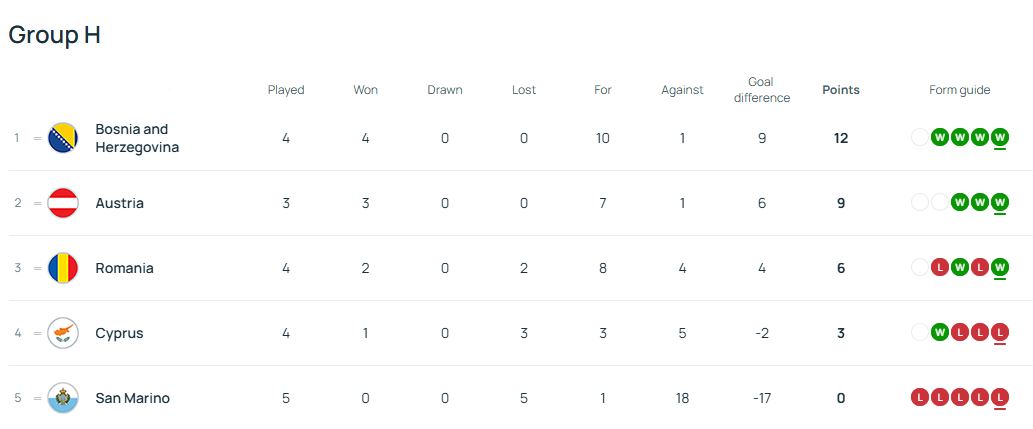Click the Played column header
1033x429 pixels.
coord(286,90)
